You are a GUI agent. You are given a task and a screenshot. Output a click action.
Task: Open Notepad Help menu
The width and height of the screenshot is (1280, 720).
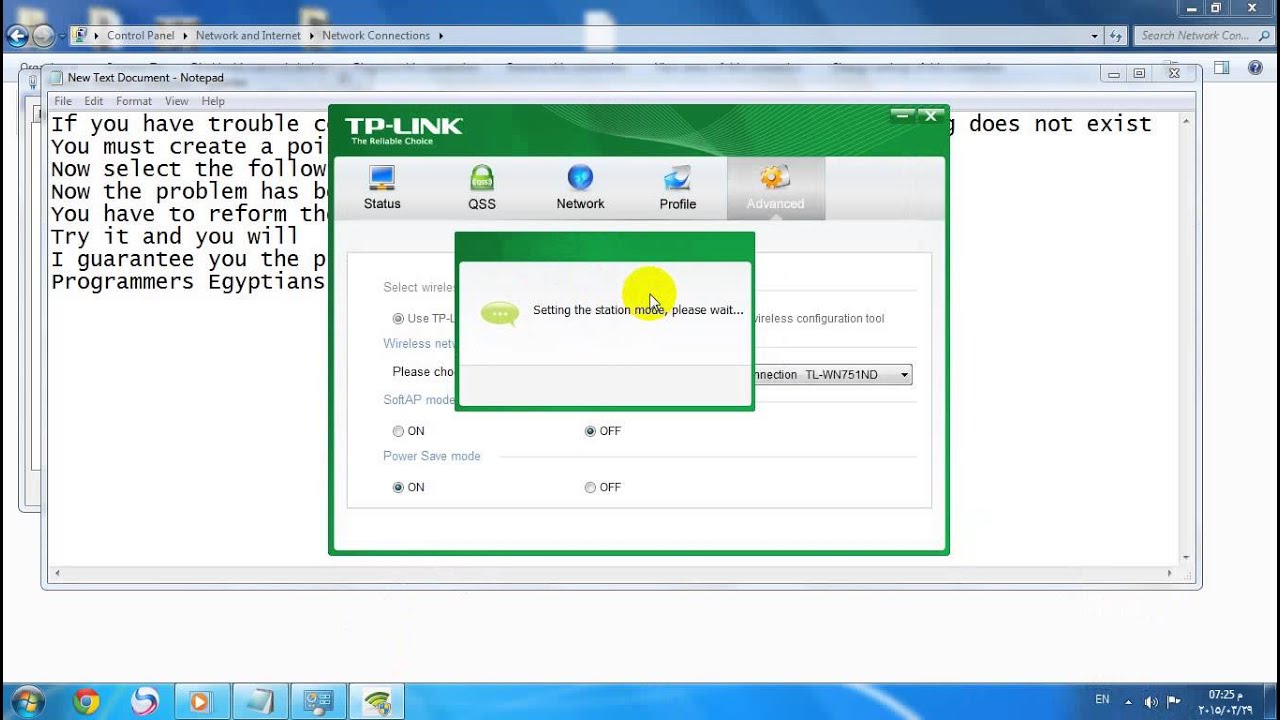tap(213, 101)
